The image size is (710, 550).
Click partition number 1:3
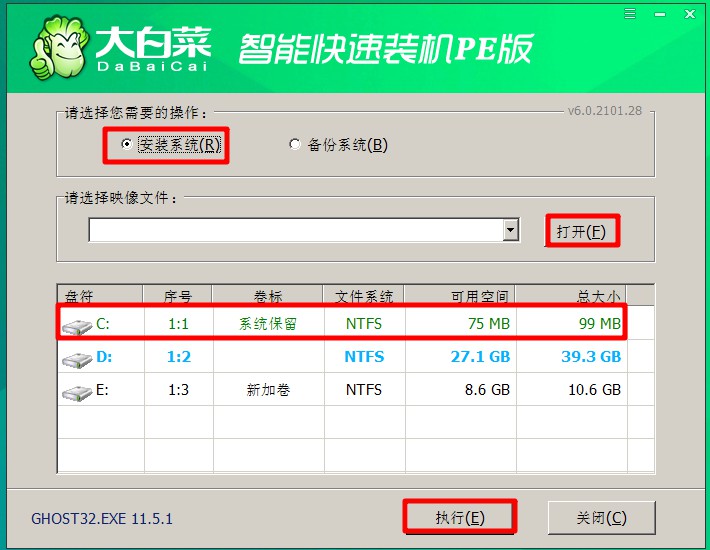178,390
